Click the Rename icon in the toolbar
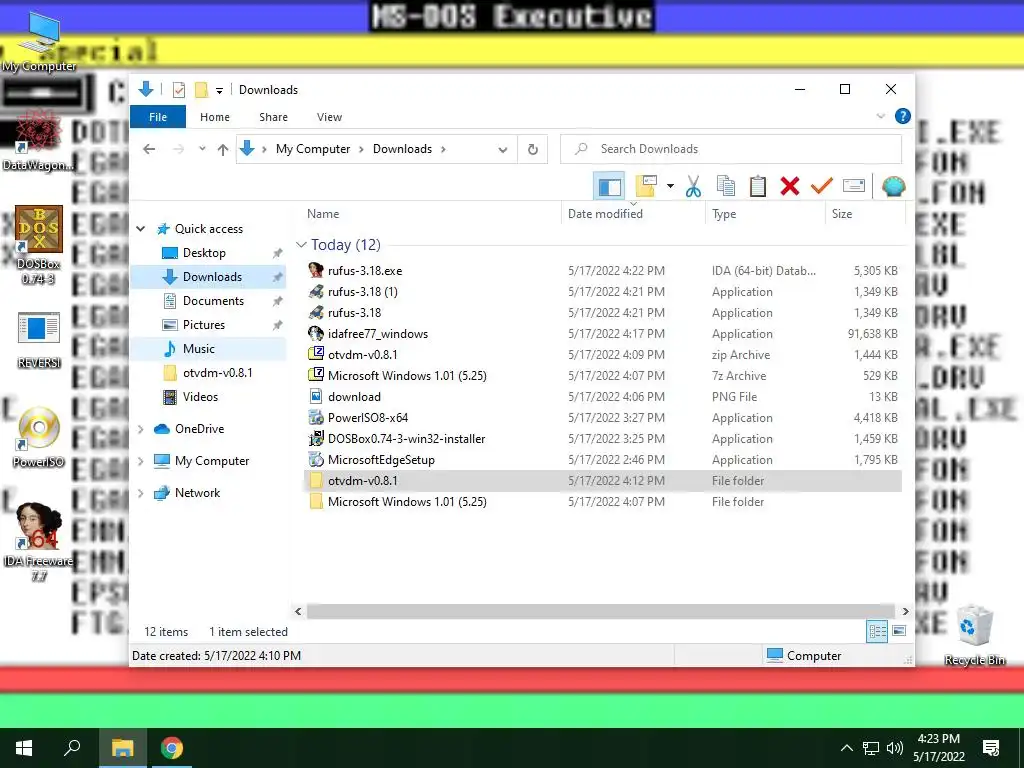This screenshot has height=768, width=1024. click(854, 187)
